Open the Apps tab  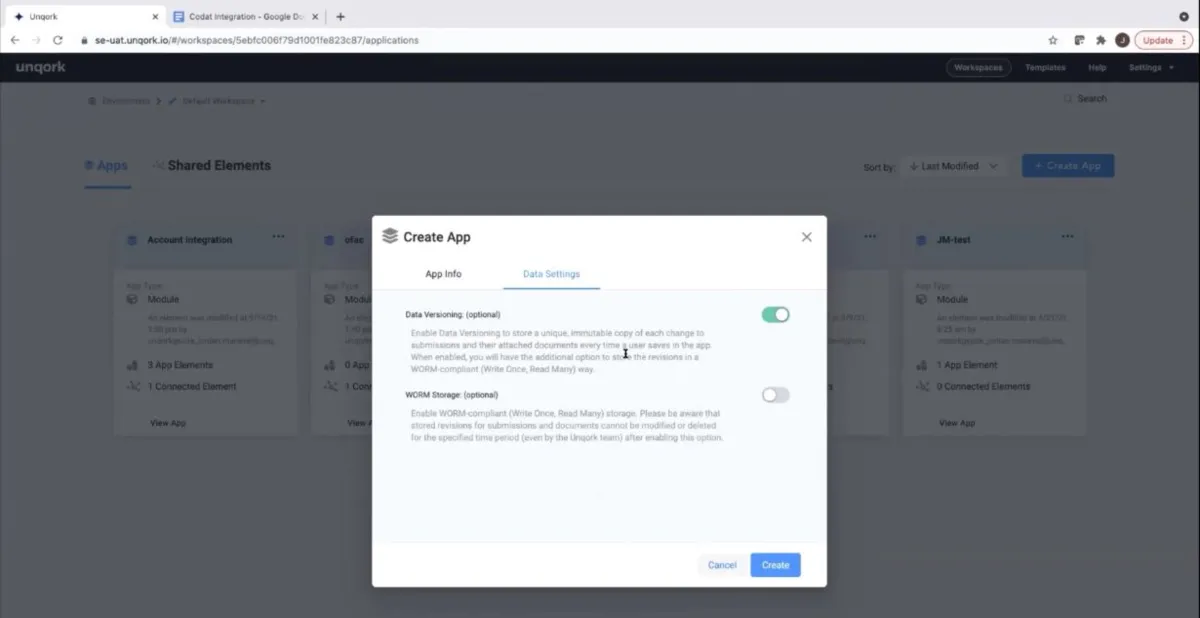106,166
